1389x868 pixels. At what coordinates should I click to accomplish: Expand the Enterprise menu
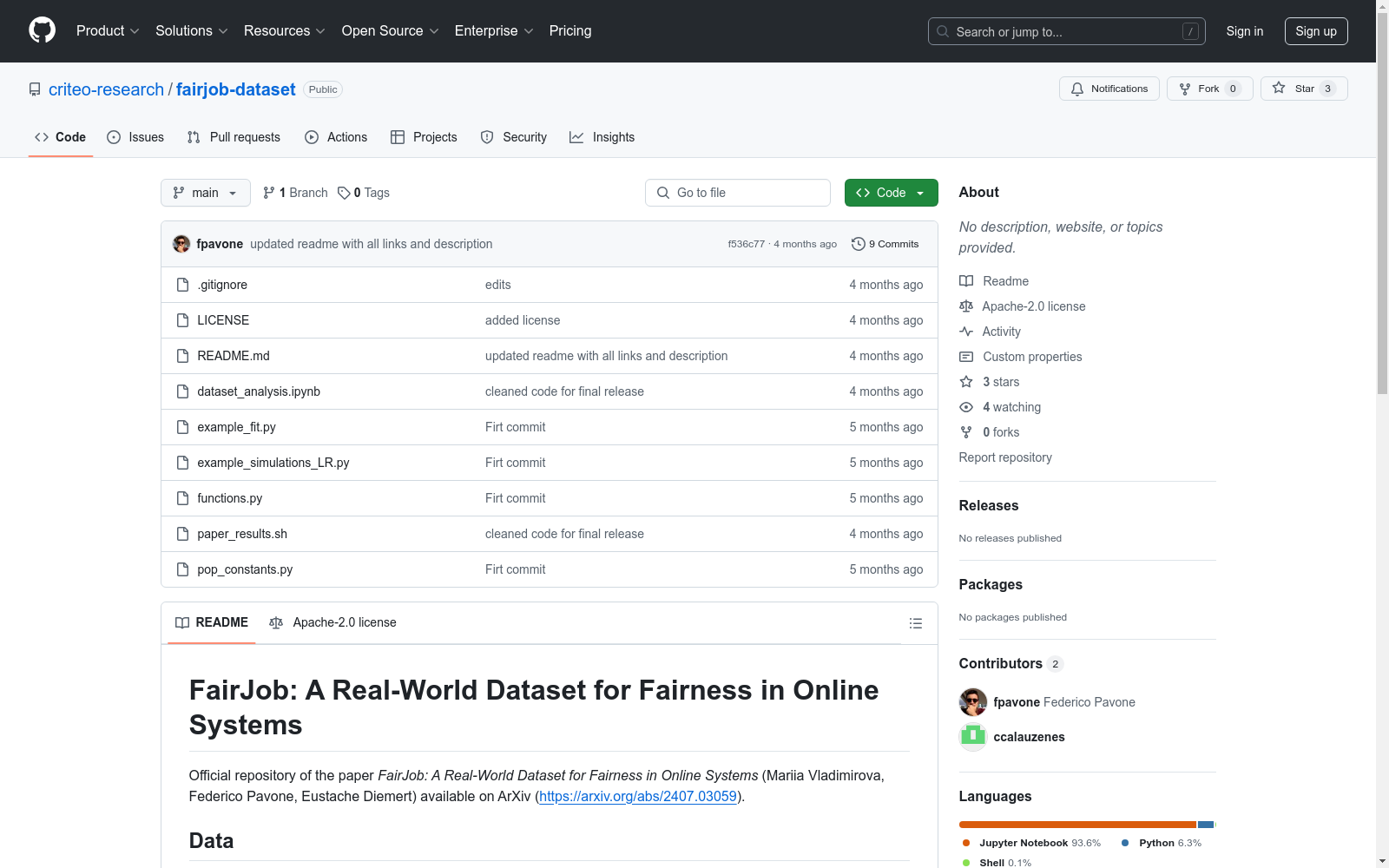(x=494, y=30)
